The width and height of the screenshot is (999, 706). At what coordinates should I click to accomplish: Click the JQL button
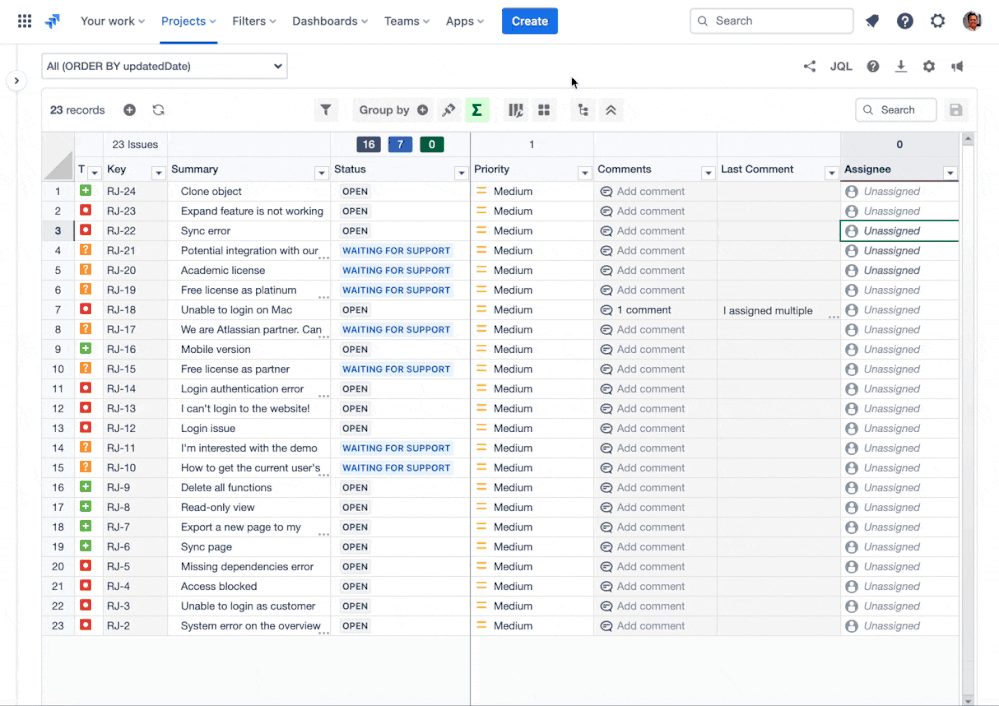841,67
